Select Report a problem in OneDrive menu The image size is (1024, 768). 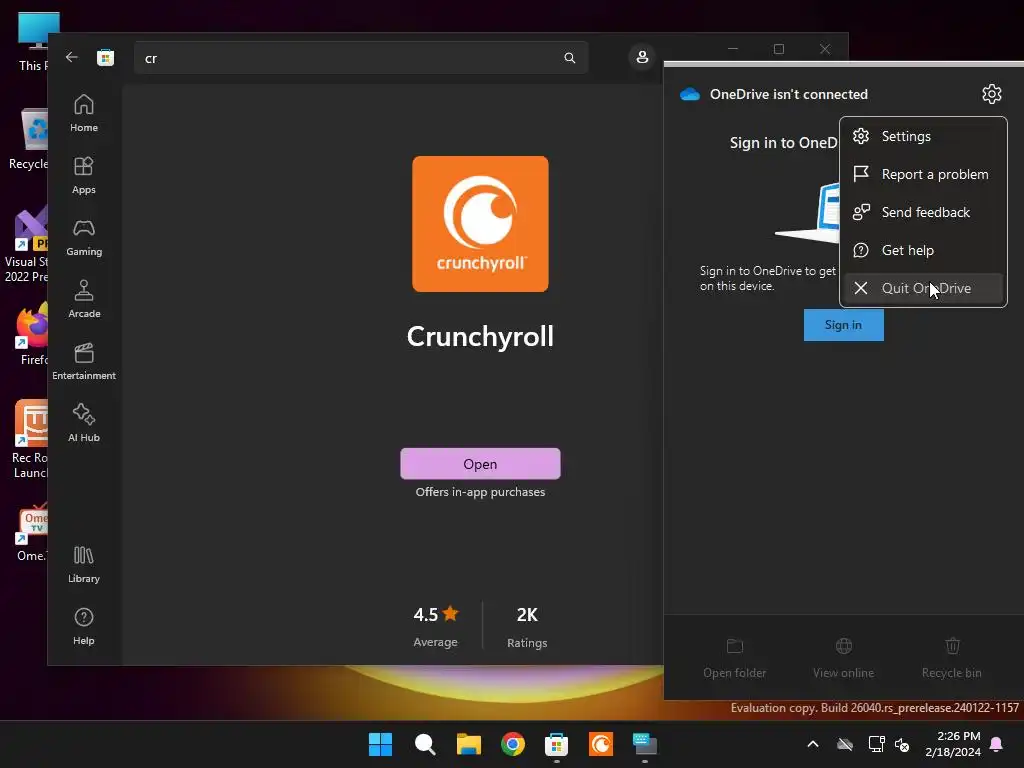923,174
